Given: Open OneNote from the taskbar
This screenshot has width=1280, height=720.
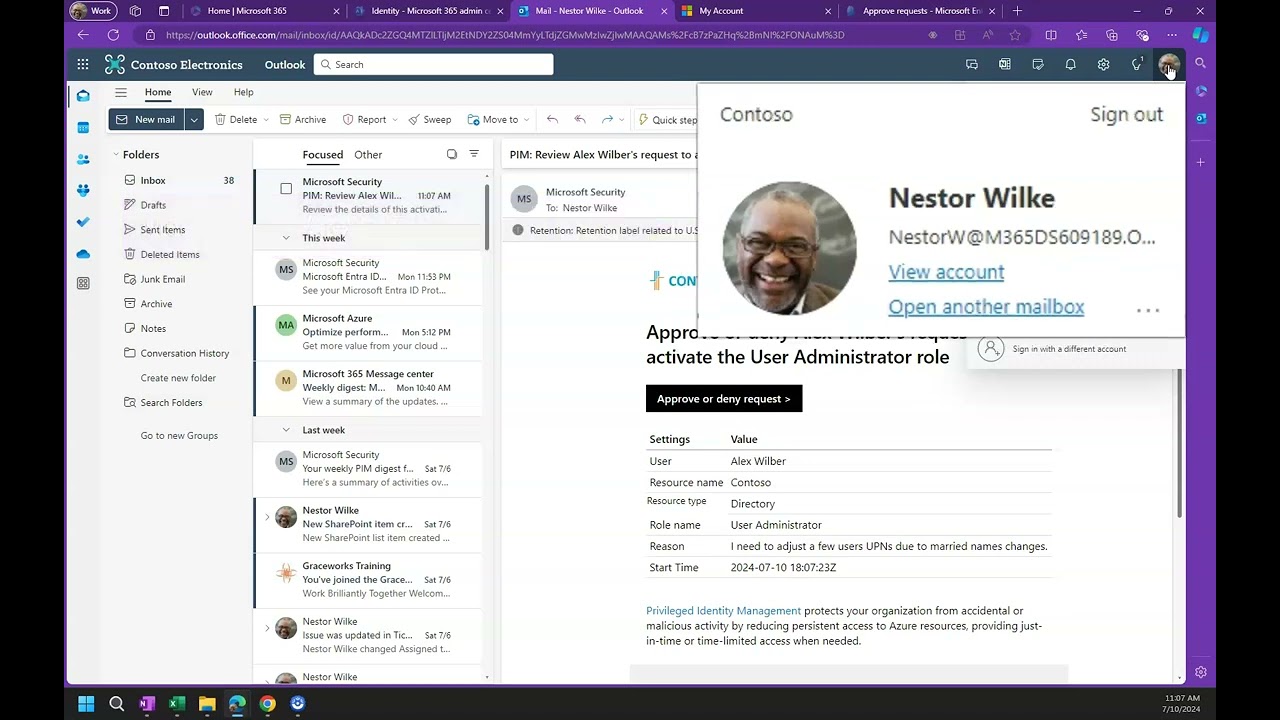Looking at the screenshot, I should pyautogui.click(x=147, y=703).
